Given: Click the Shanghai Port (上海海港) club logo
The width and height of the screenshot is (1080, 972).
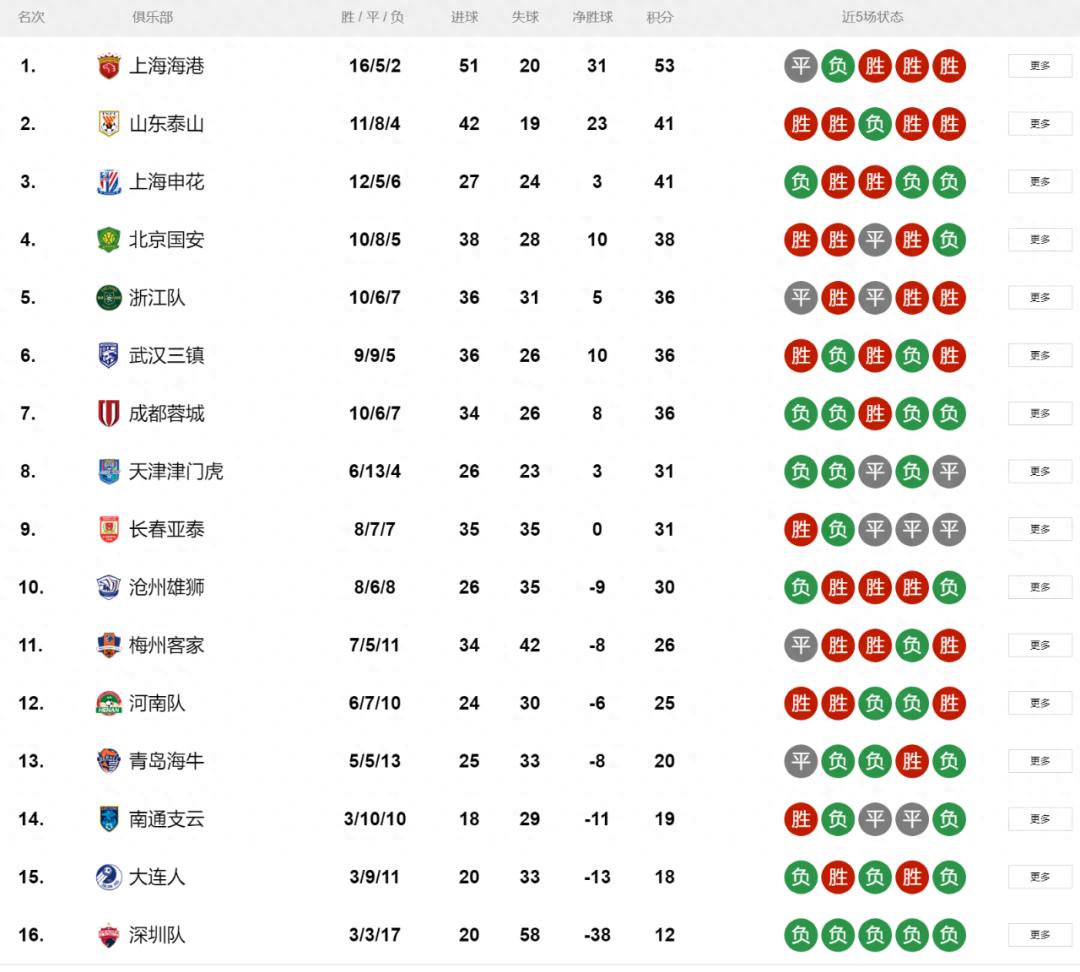Looking at the screenshot, I should (108, 66).
